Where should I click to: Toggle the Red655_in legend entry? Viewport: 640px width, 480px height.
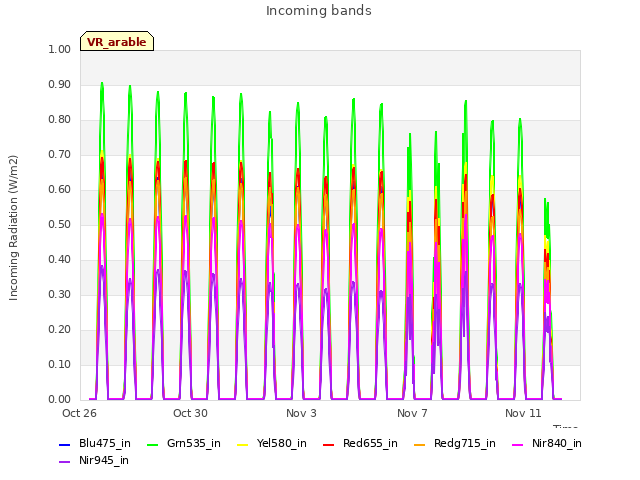(x=360, y=443)
